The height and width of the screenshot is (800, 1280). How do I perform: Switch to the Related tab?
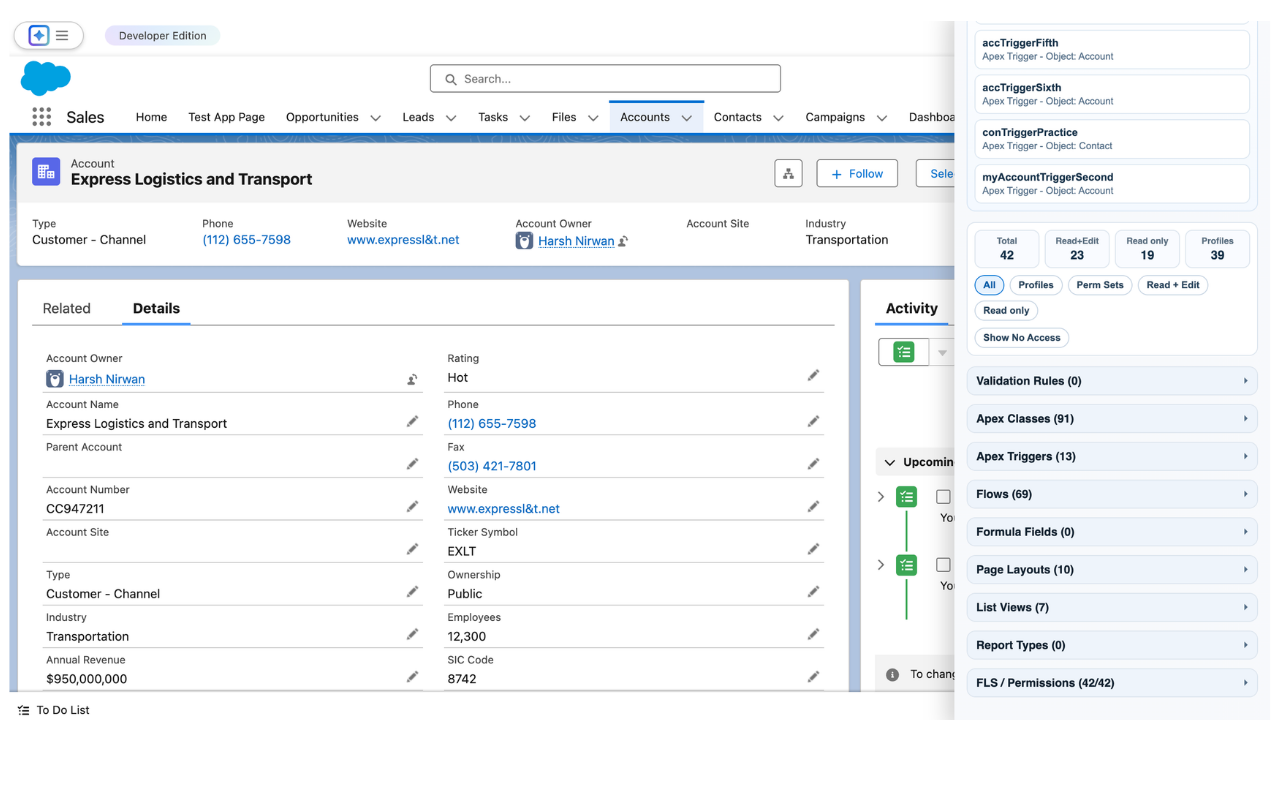click(67, 309)
